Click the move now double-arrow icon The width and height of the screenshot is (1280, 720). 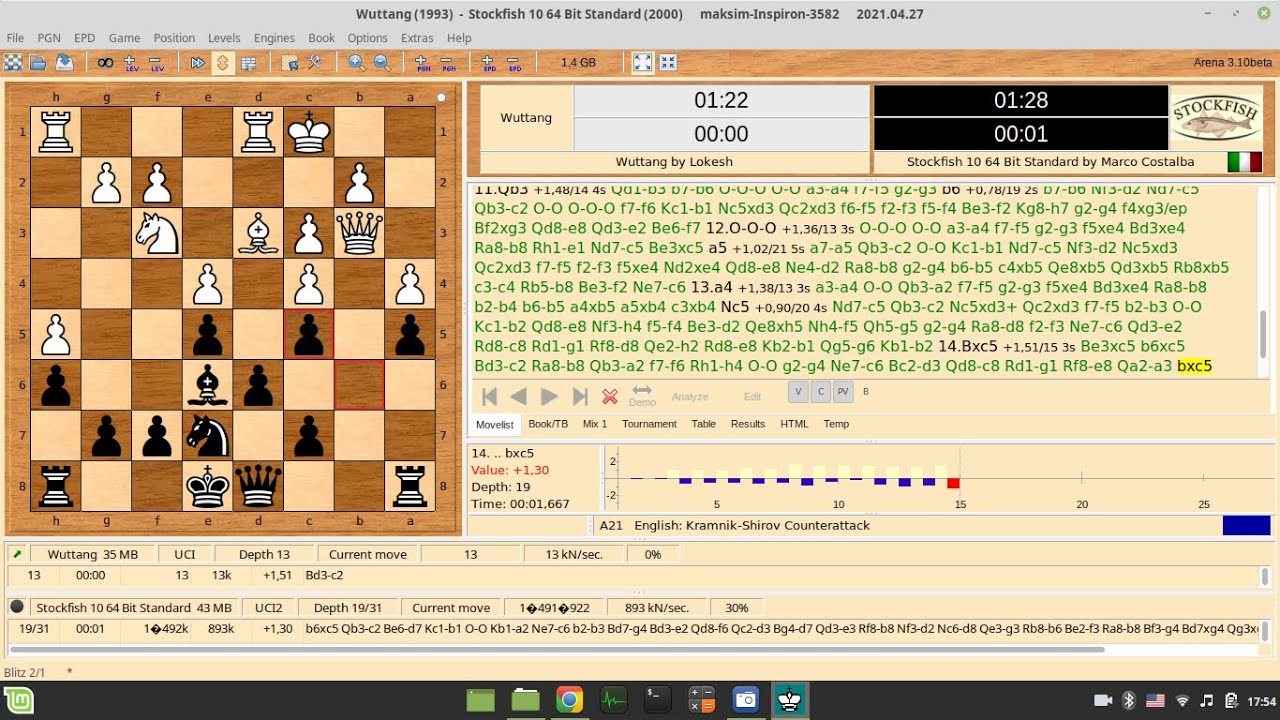(x=197, y=62)
